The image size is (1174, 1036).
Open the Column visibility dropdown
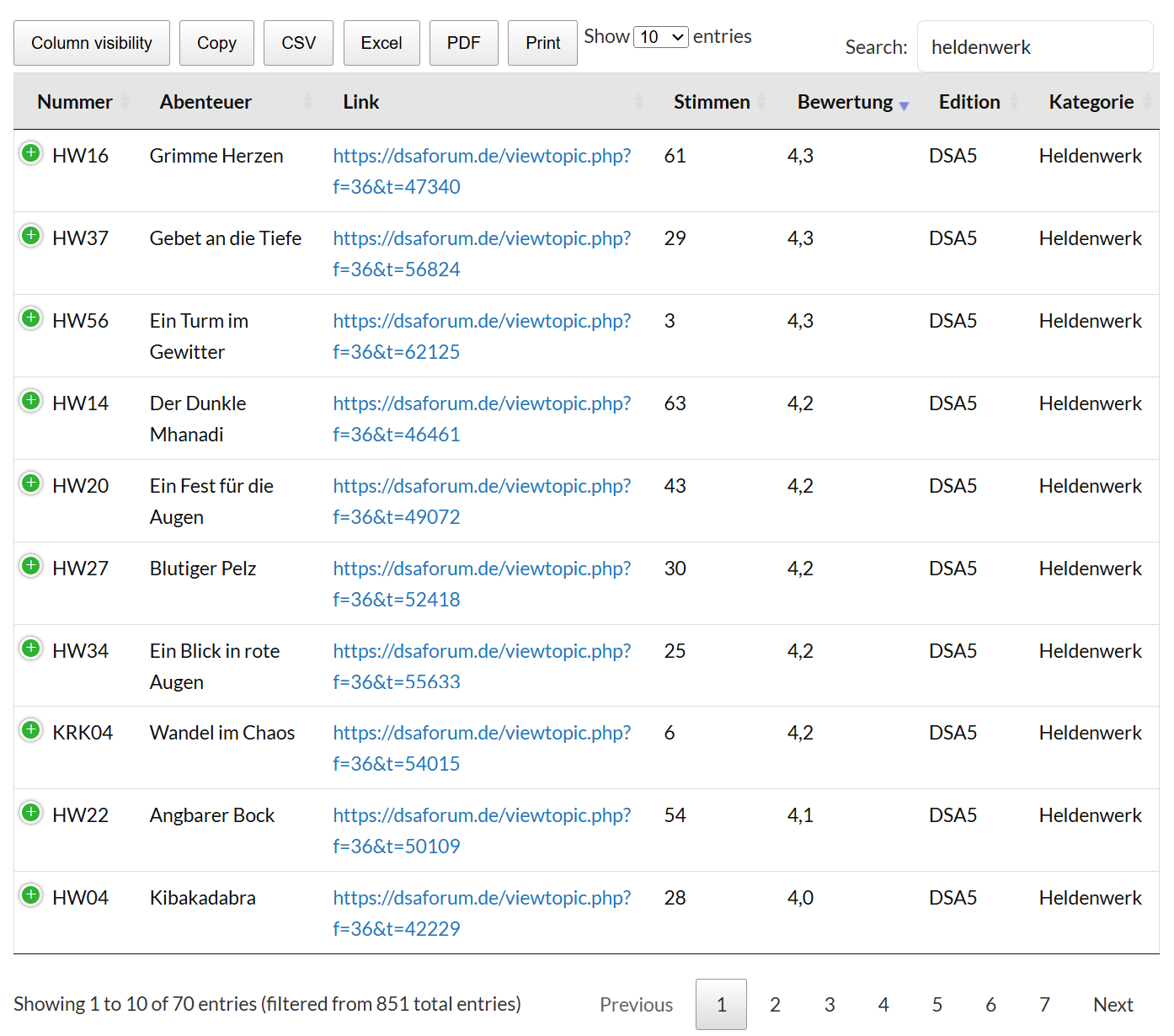click(x=92, y=43)
